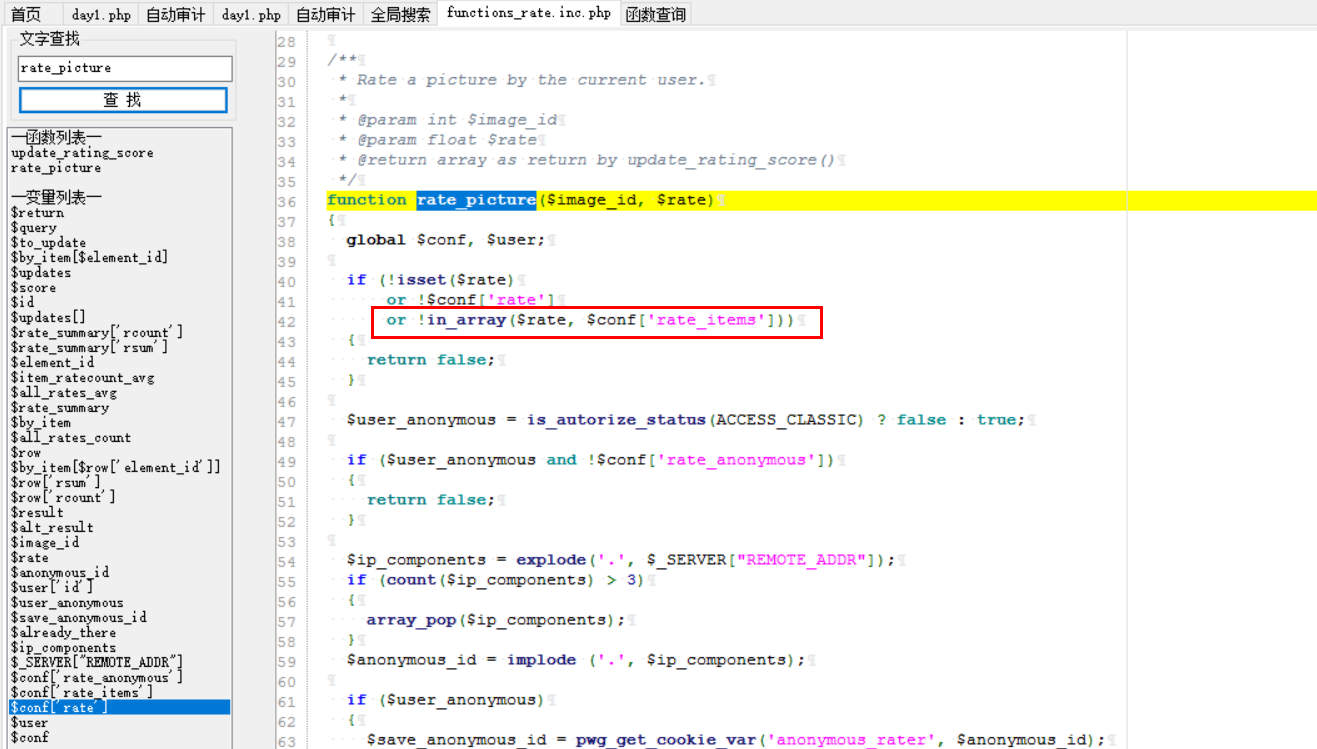Select $query in the variable list

pos(33,228)
